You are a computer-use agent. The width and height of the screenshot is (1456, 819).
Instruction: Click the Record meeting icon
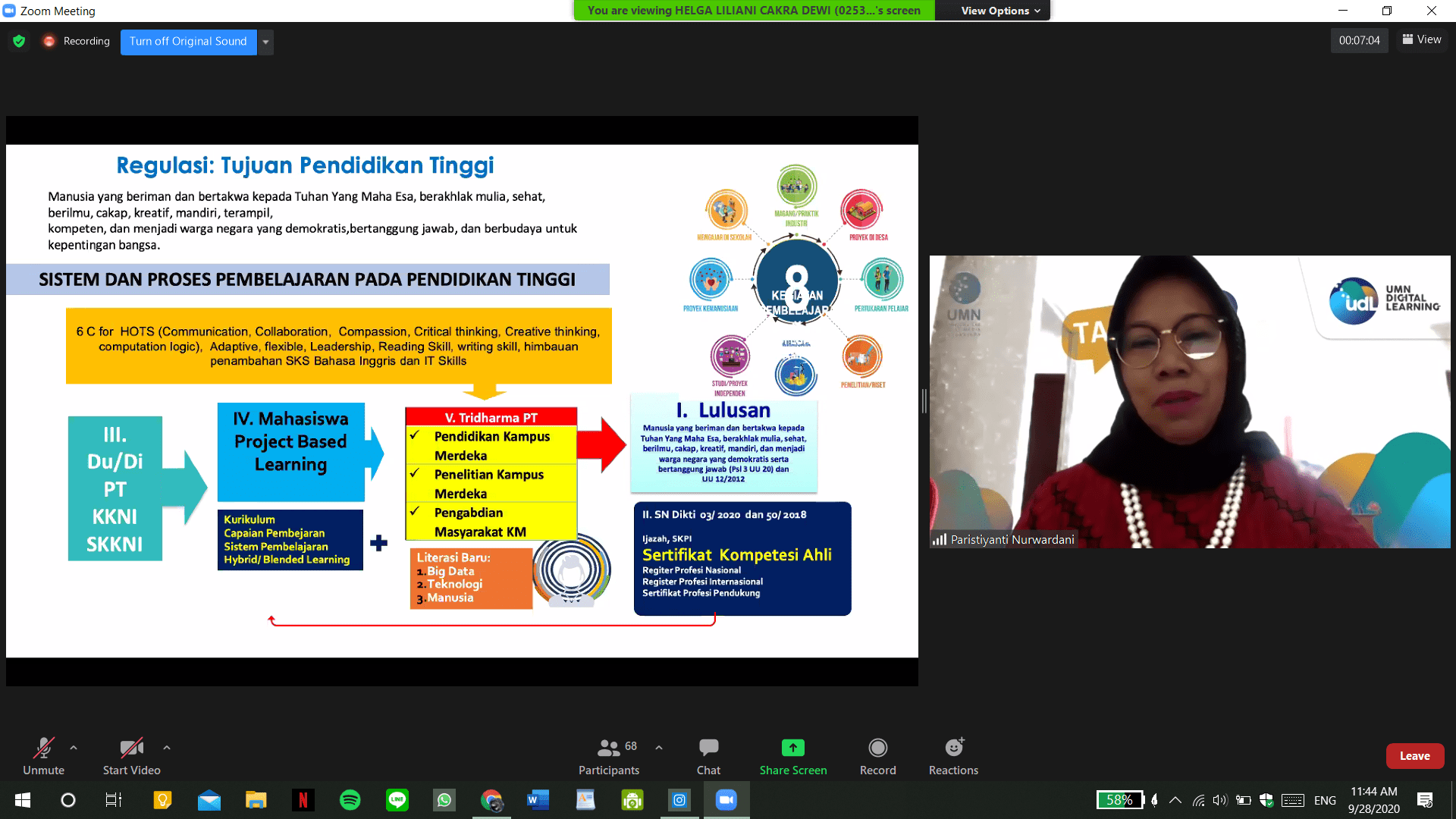point(877,748)
